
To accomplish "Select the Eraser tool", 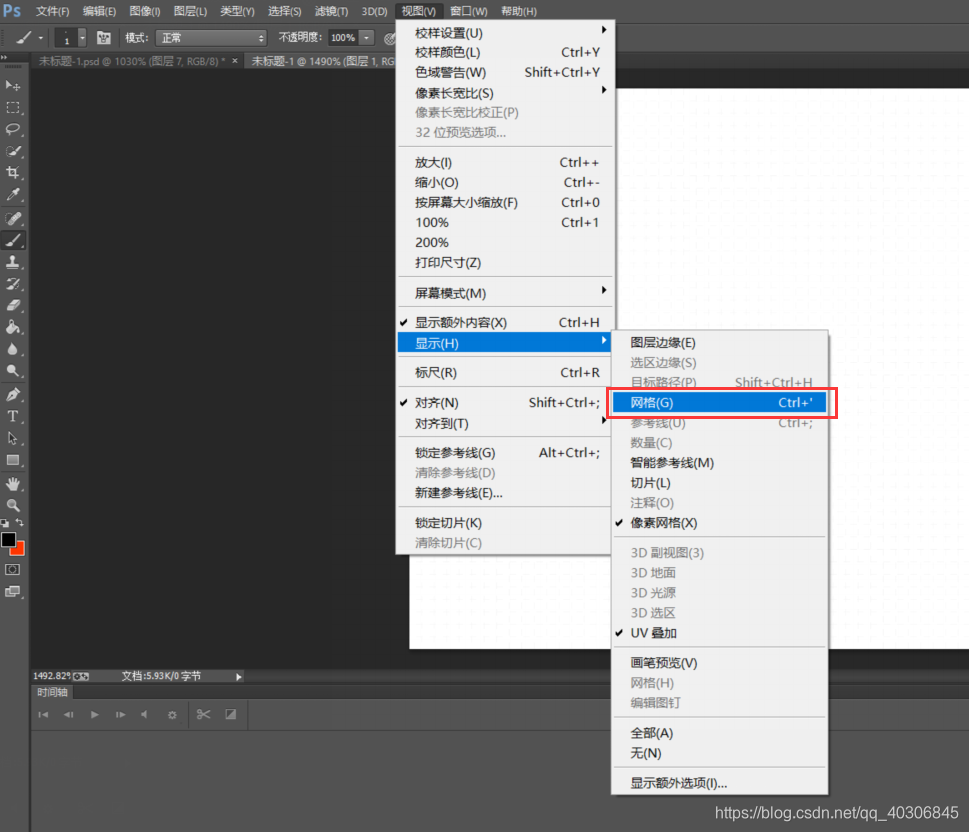I will pyautogui.click(x=12, y=305).
